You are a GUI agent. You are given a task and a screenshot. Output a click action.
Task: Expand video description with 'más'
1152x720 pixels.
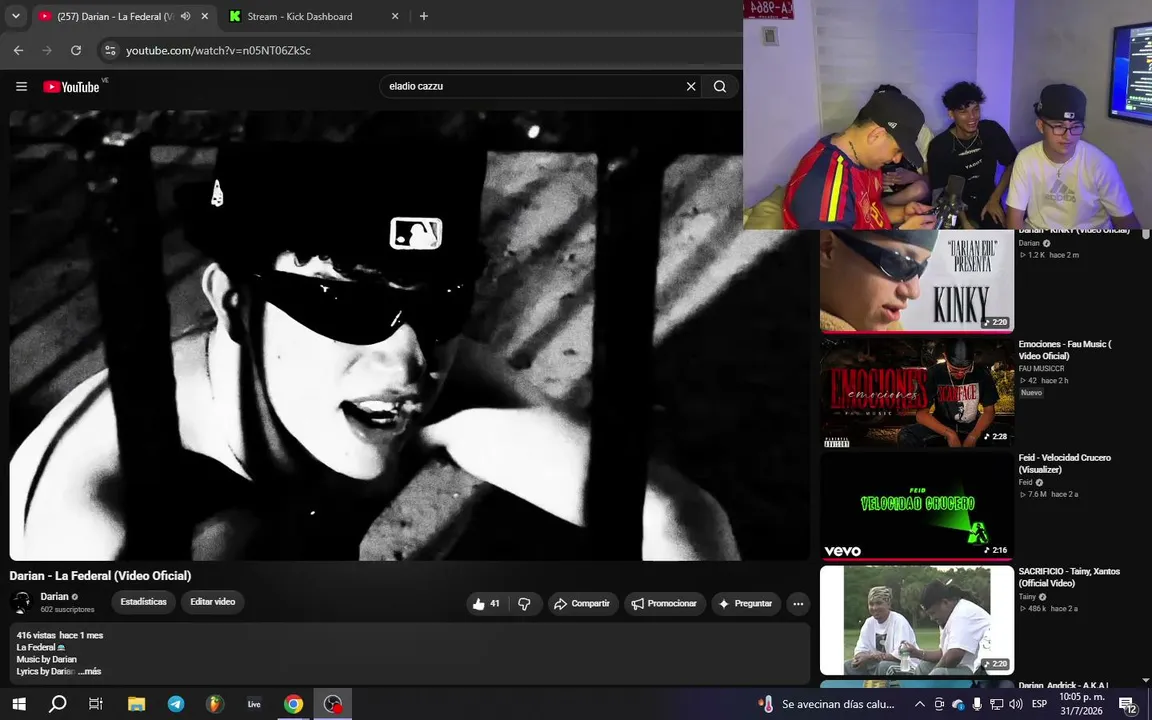pyautogui.click(x=91, y=672)
